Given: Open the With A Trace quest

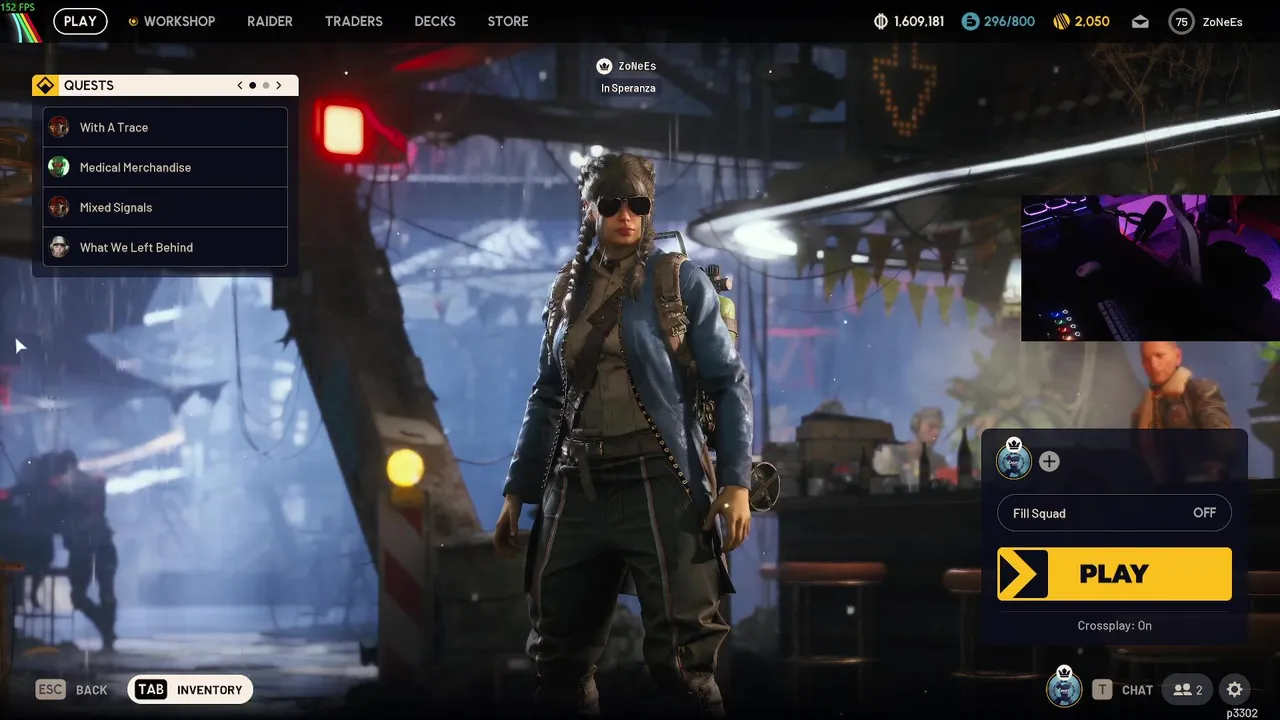Looking at the screenshot, I should click(166, 127).
